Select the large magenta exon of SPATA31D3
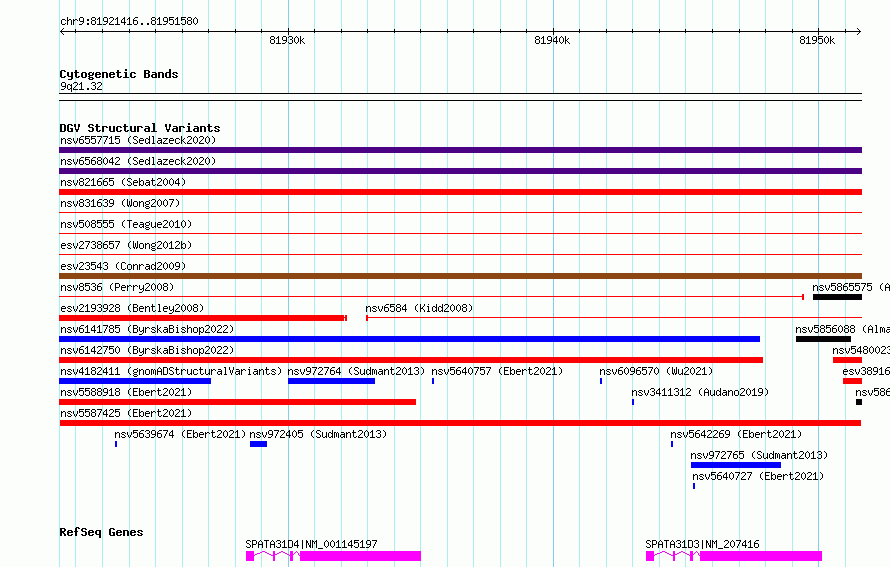The image size is (890, 567). pyautogui.click(x=761, y=556)
